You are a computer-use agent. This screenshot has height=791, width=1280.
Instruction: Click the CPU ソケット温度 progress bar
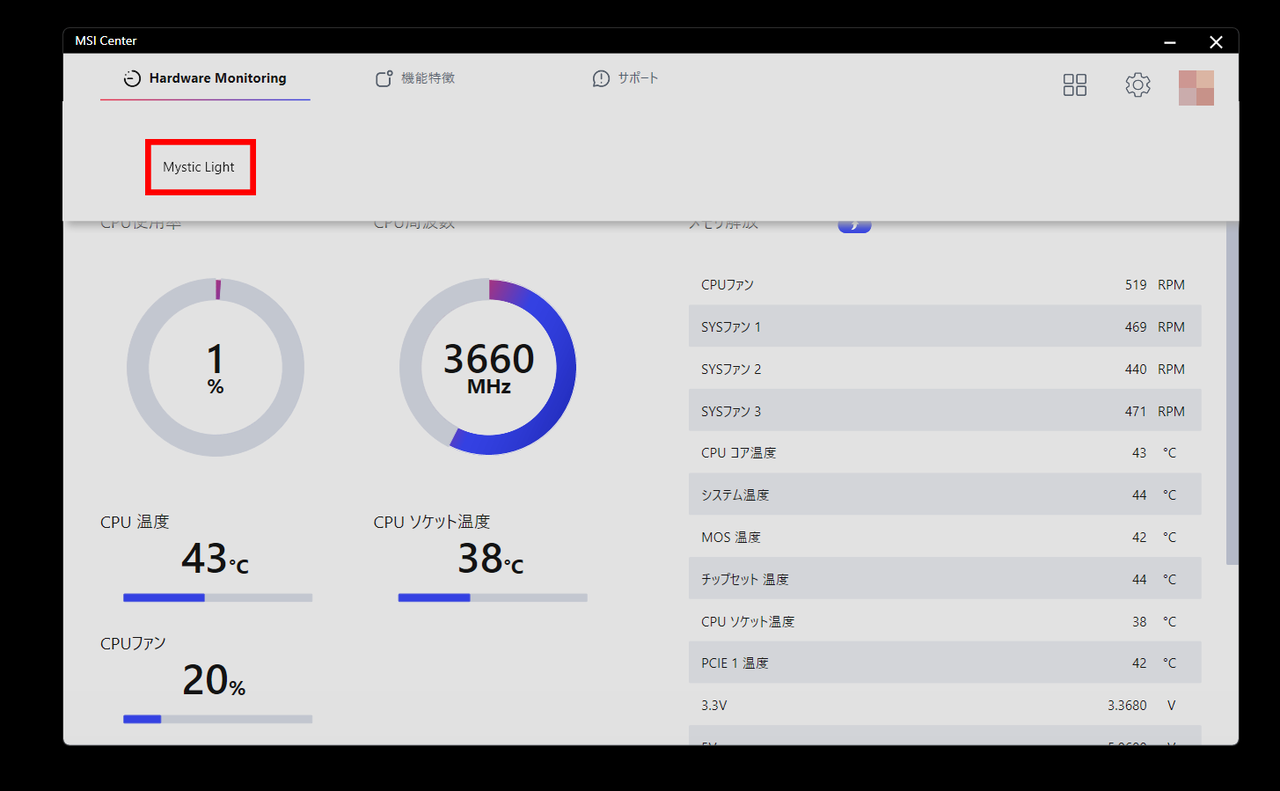coord(492,598)
